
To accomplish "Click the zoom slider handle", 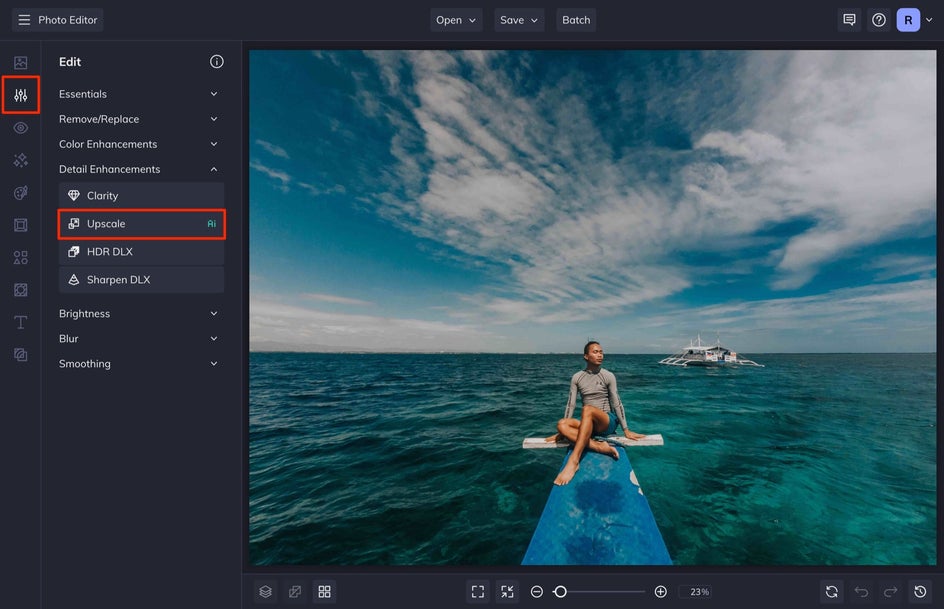I will click(560, 592).
